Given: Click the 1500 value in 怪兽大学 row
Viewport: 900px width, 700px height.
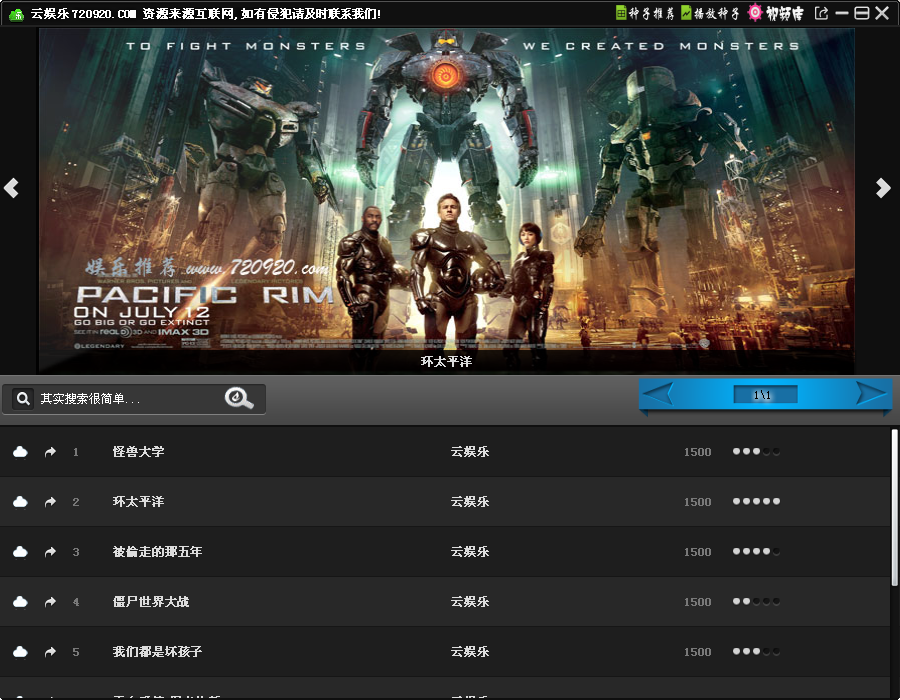Looking at the screenshot, I should point(697,452).
